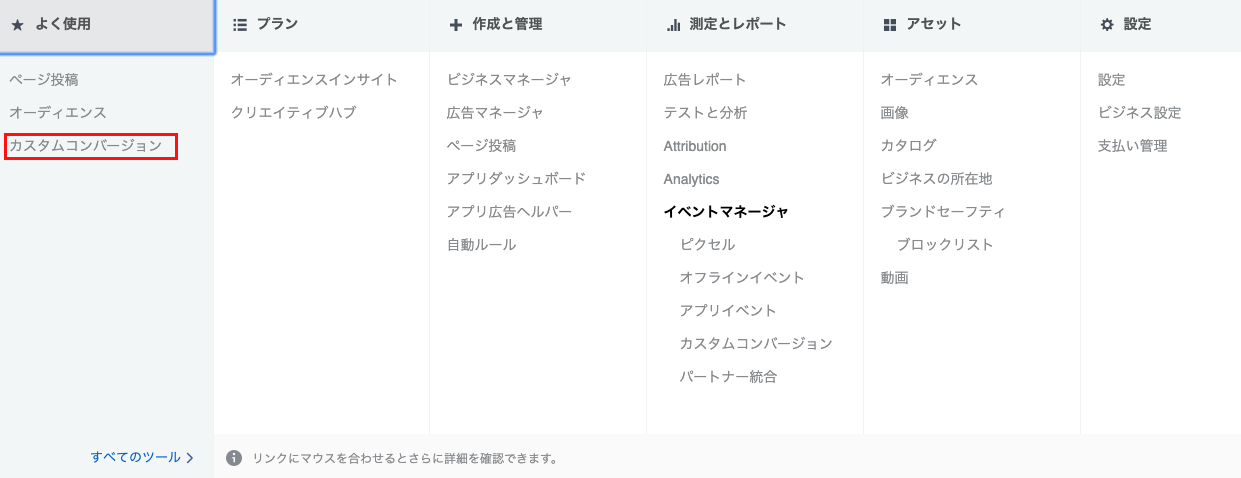Click the plus icon beside 作成と管理
Viewport: 1241px width, 478px height.
[456, 25]
